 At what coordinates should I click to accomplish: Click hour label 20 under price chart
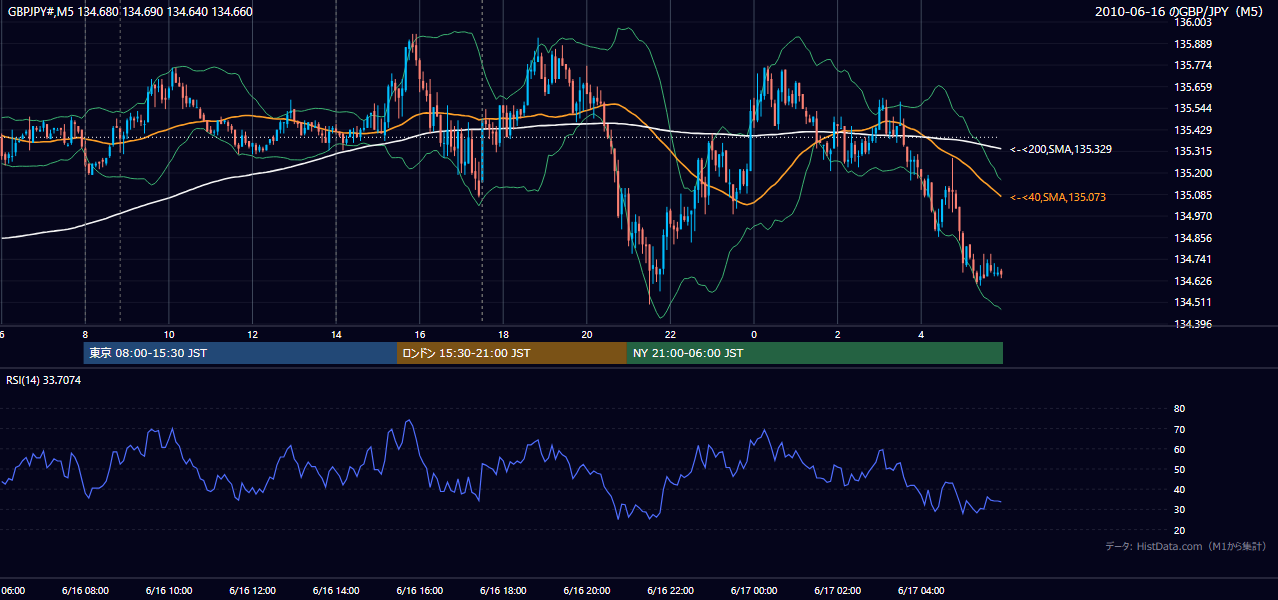click(587, 335)
